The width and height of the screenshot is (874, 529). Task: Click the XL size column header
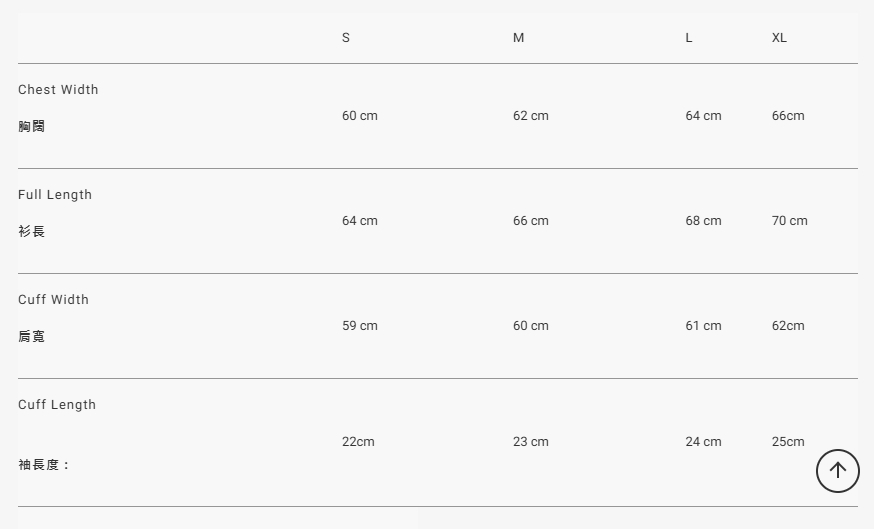(x=779, y=38)
